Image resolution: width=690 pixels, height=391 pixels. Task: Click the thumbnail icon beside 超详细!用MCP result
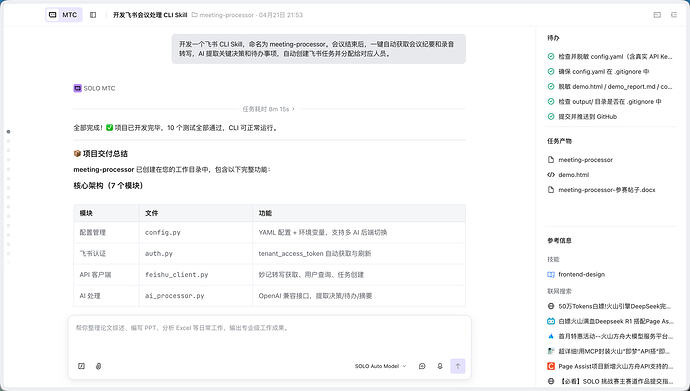(x=551, y=351)
